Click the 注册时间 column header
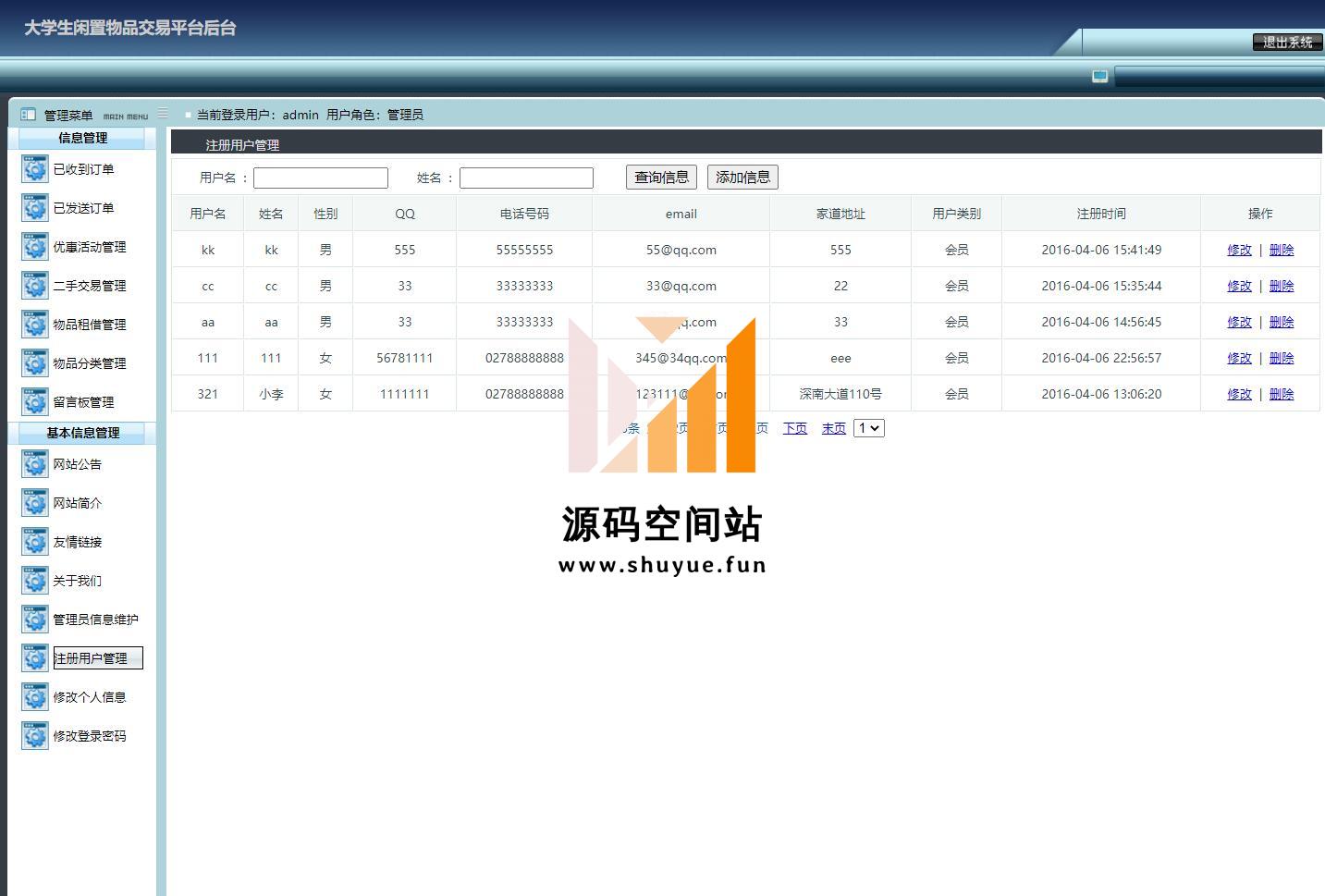1325x896 pixels. click(x=1101, y=214)
